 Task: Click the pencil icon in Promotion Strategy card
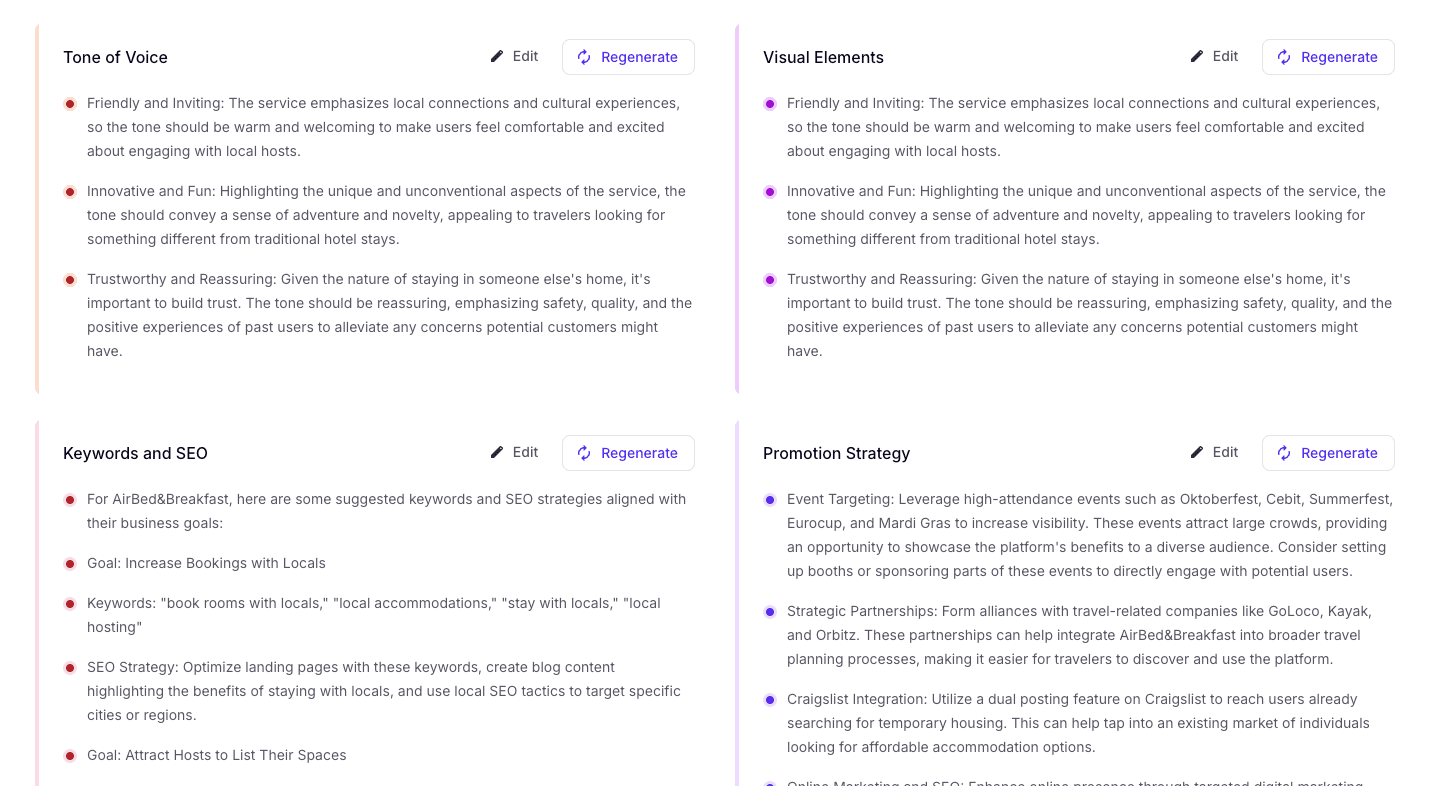[1197, 453]
